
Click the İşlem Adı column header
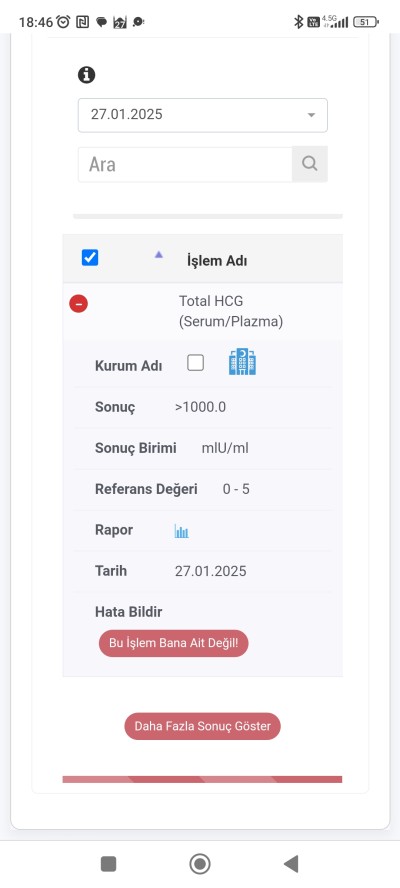[x=217, y=261]
